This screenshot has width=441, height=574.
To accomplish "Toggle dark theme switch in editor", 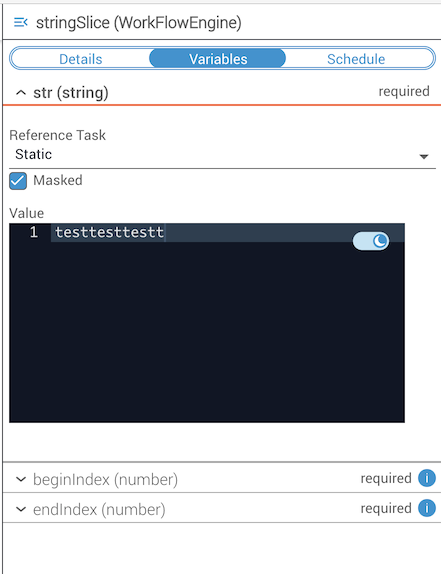I will pos(371,241).
